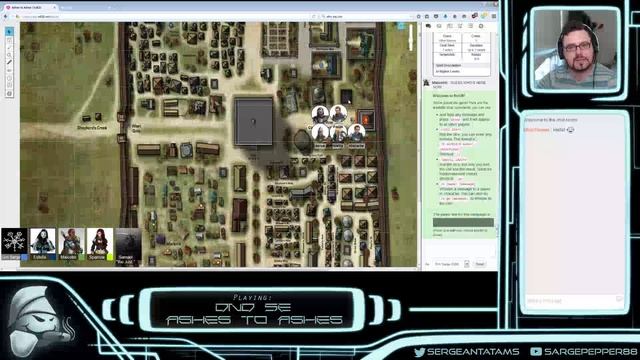Open the browser hamburger menu

[493, 16]
